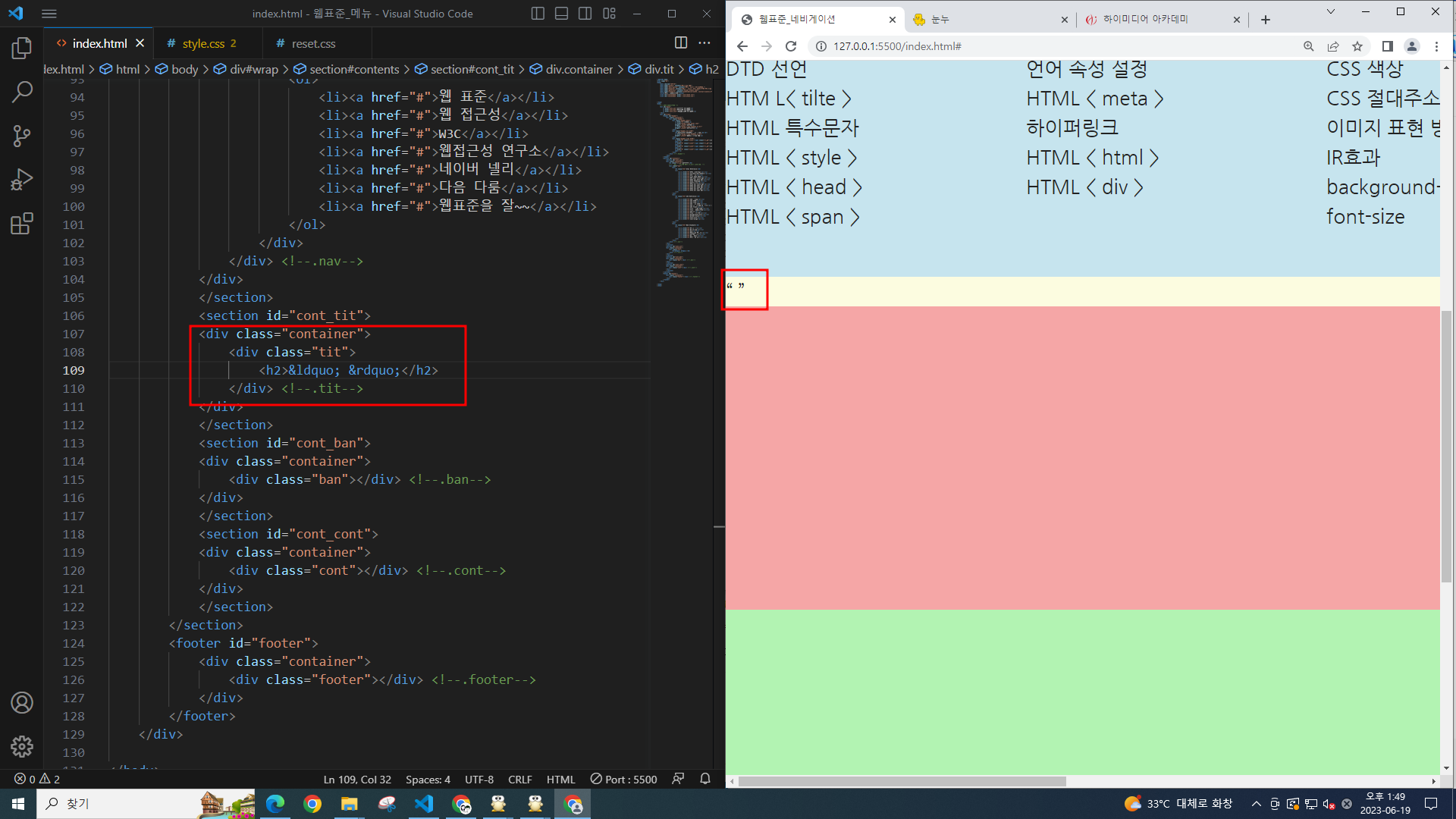The width and height of the screenshot is (1456, 819).
Task: Open the Explorer view in activity bar
Action: pos(22,49)
